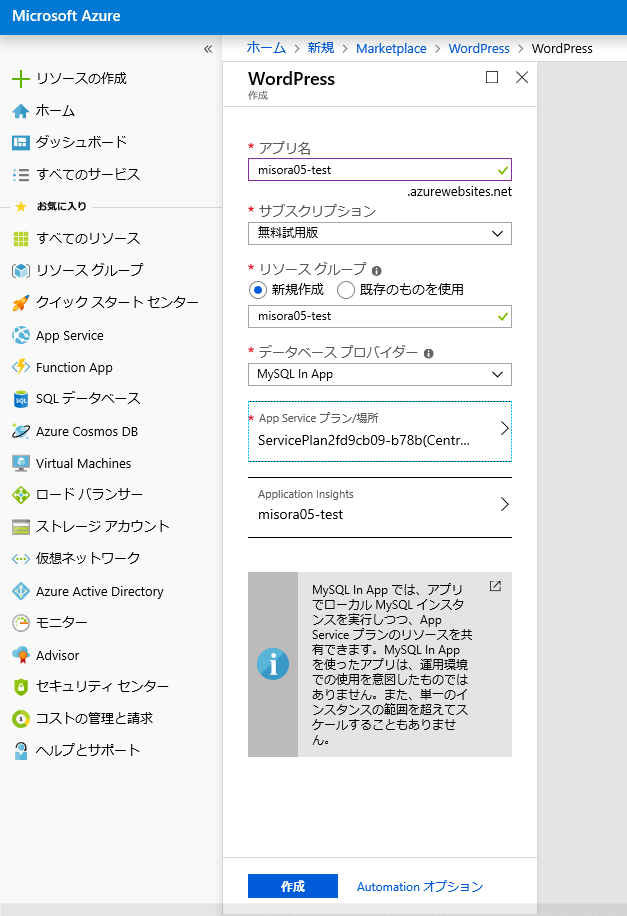This screenshot has height=916, width=627.
Task: Click the Virtual Machines monitor icon
Action: click(20, 463)
